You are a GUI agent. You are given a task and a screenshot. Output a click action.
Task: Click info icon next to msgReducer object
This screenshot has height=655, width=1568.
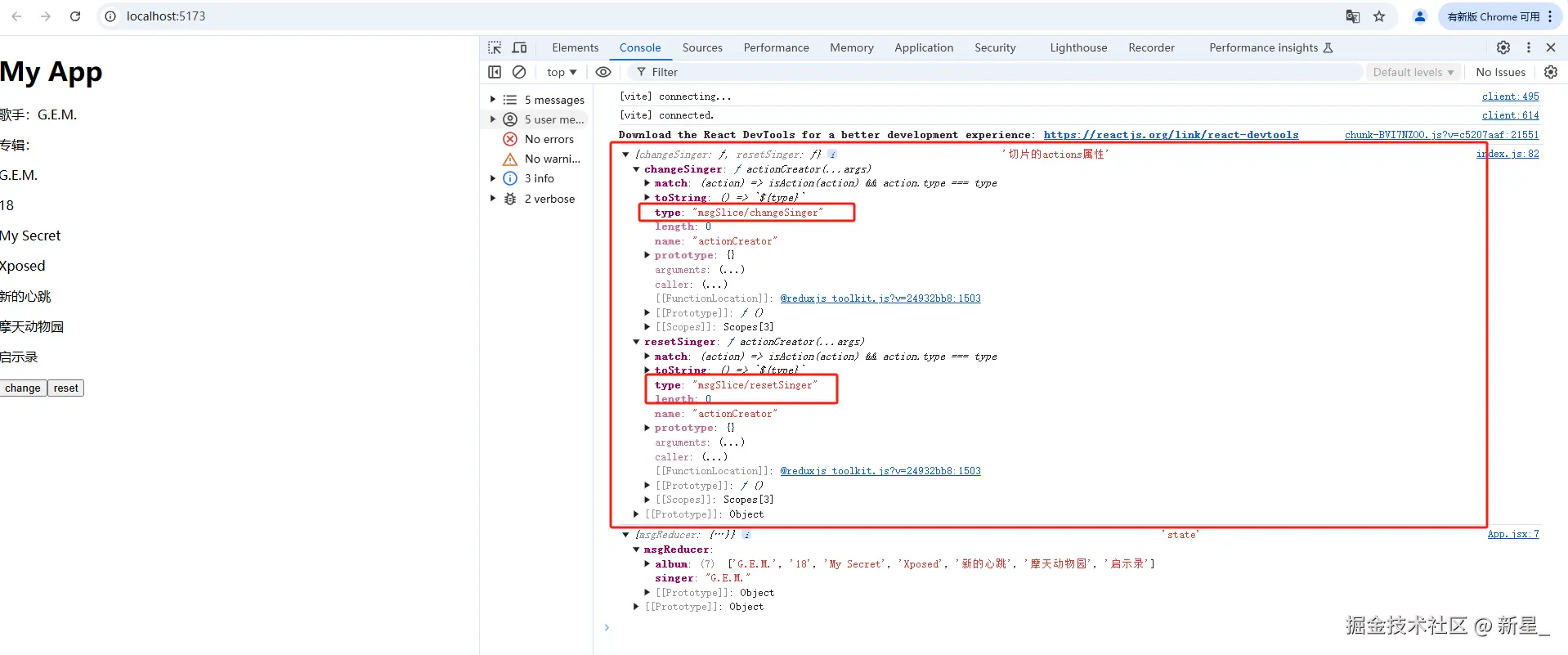point(746,535)
